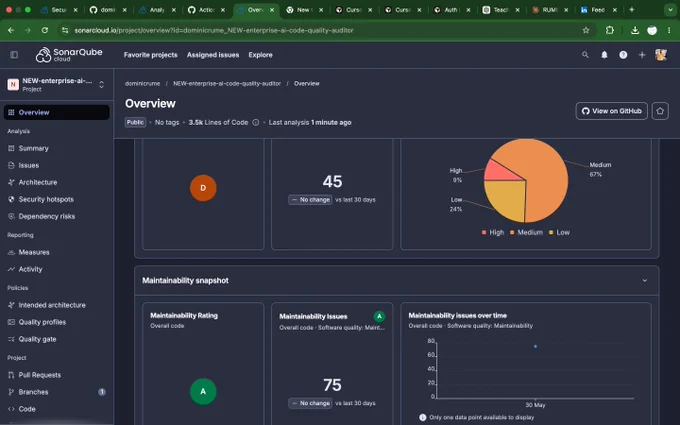This screenshot has height=425, width=680.
Task: Collapse the sidebar with the panel toggle icon
Action: [x=14, y=55]
